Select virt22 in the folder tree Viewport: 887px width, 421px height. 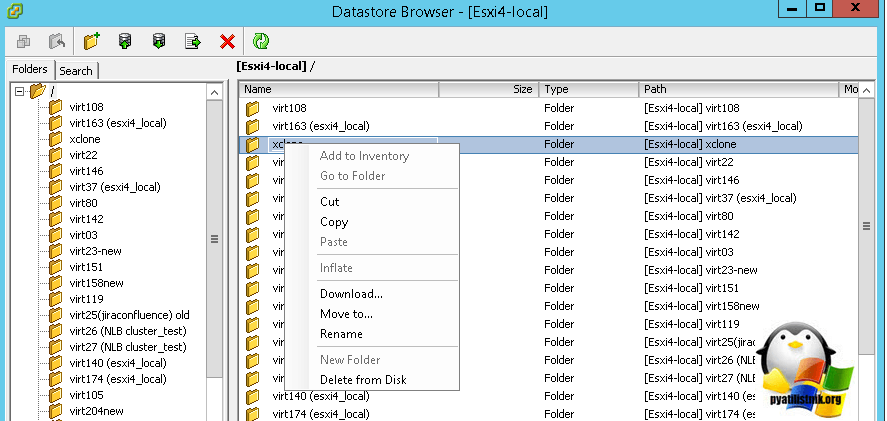[x=83, y=155]
